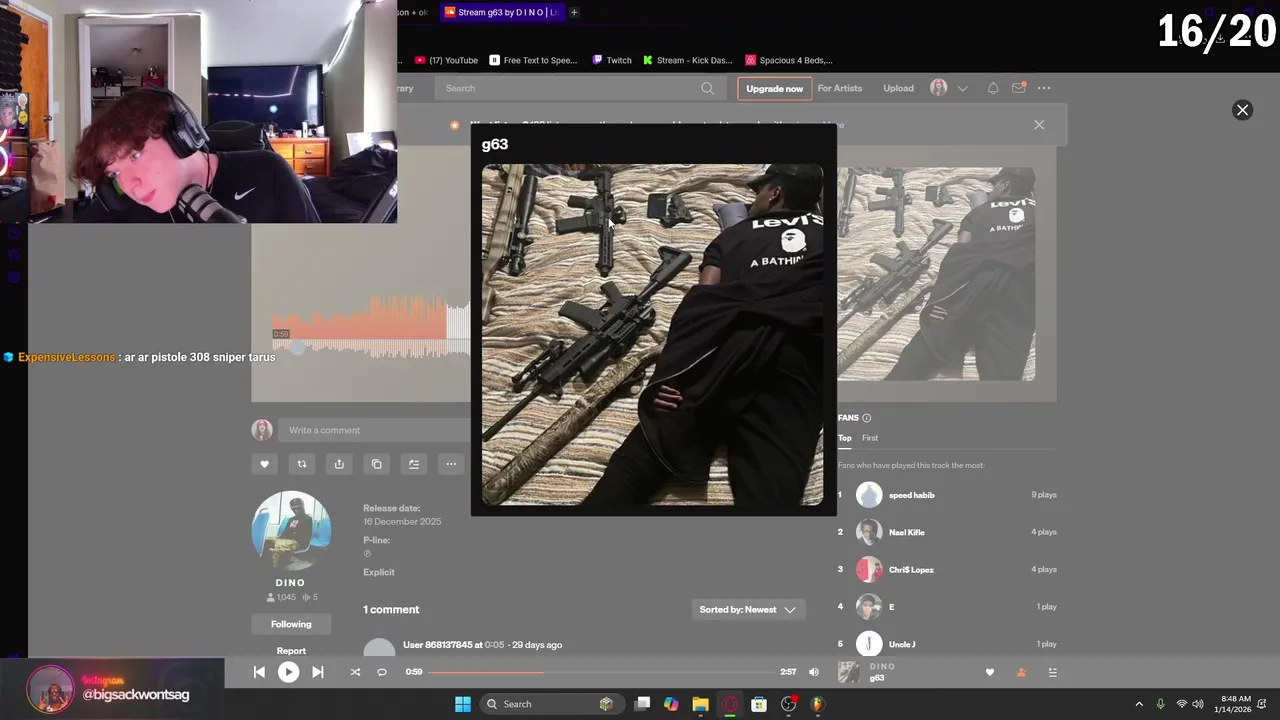Open the Stream - Kick Dashboard bookmark
This screenshot has width=1280, height=720.
(687, 60)
